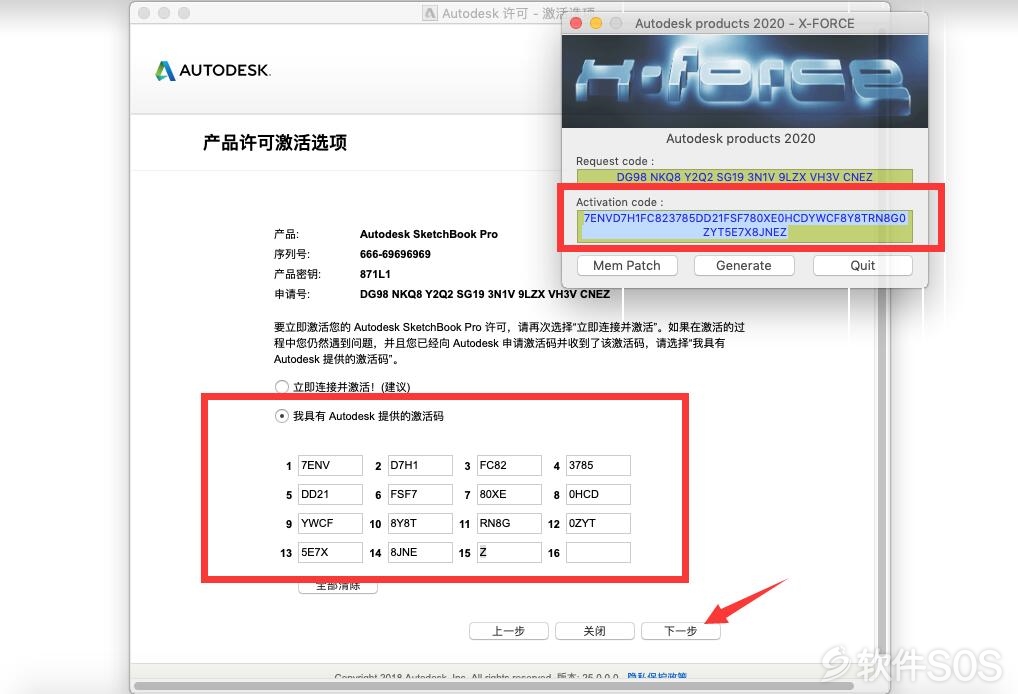The height and width of the screenshot is (694, 1018).
Task: Click the 产品: label
Action: 286,234
